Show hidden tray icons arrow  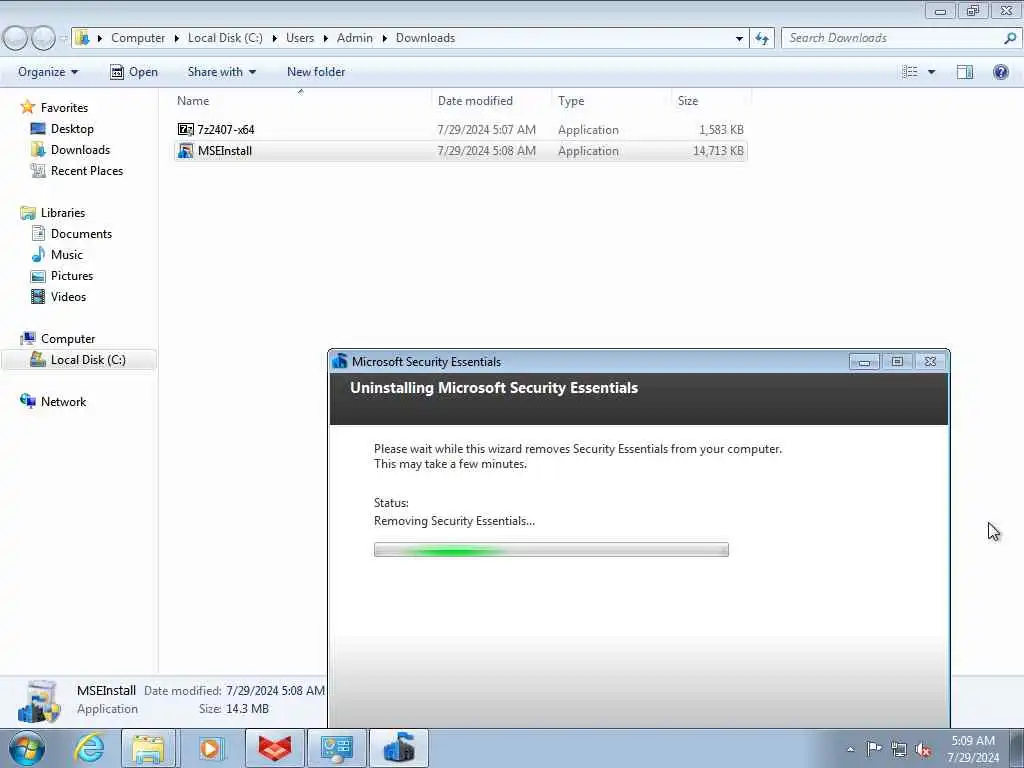point(850,750)
